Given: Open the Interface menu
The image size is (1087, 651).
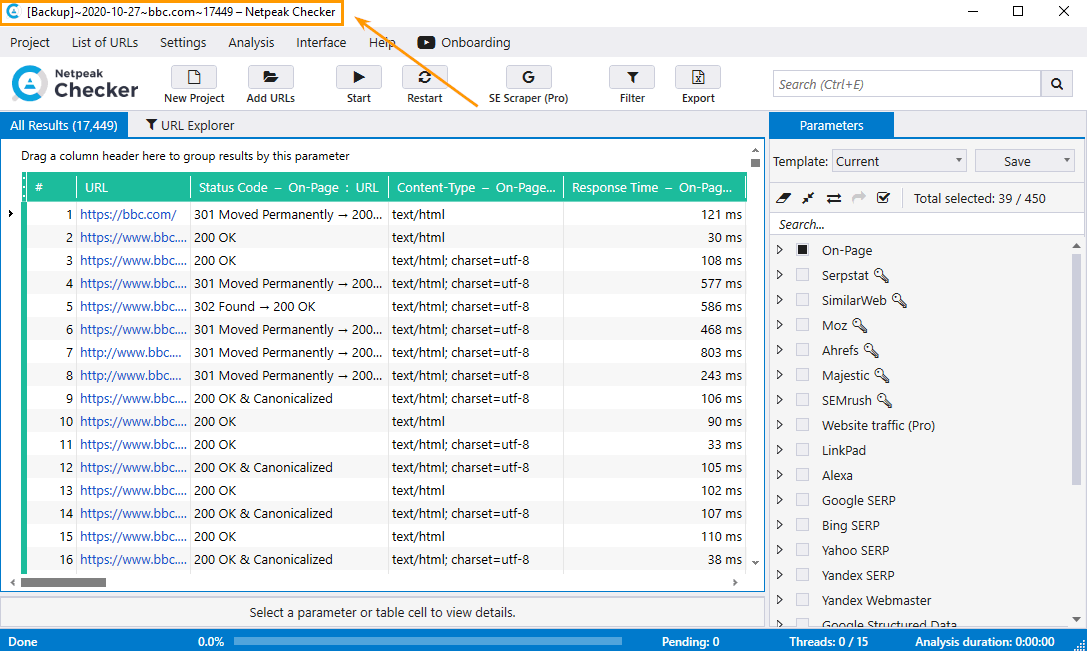Looking at the screenshot, I should click(x=321, y=42).
